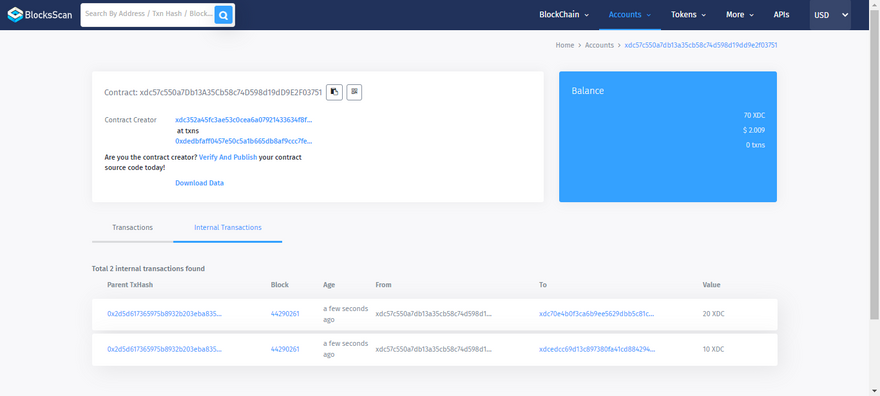The width and height of the screenshot is (880, 396).
Task: Open creation transaction 0xdedbfaff0457e50c...
Action: pyautogui.click(x=244, y=141)
